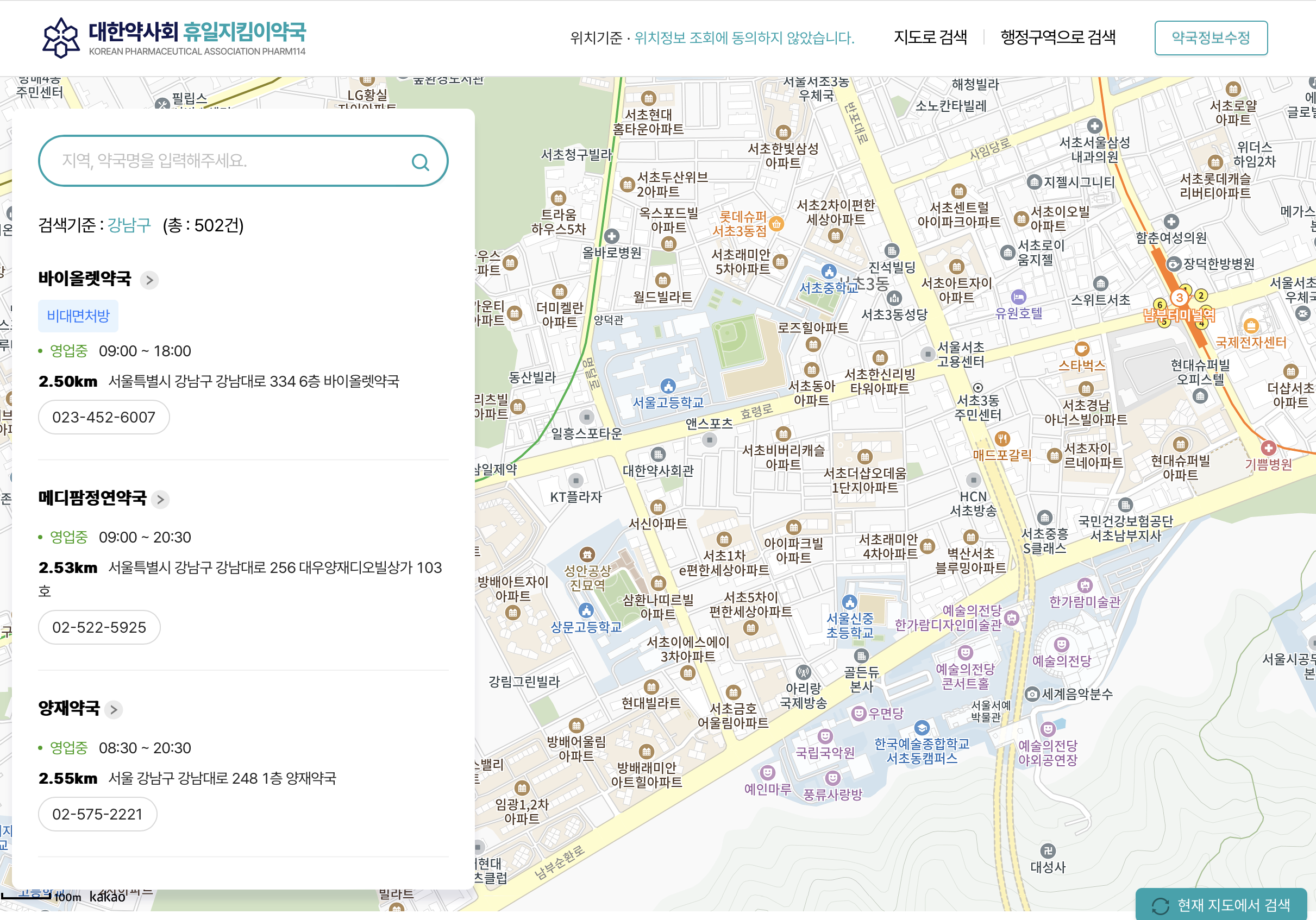Click the search magnifier icon

point(420,162)
